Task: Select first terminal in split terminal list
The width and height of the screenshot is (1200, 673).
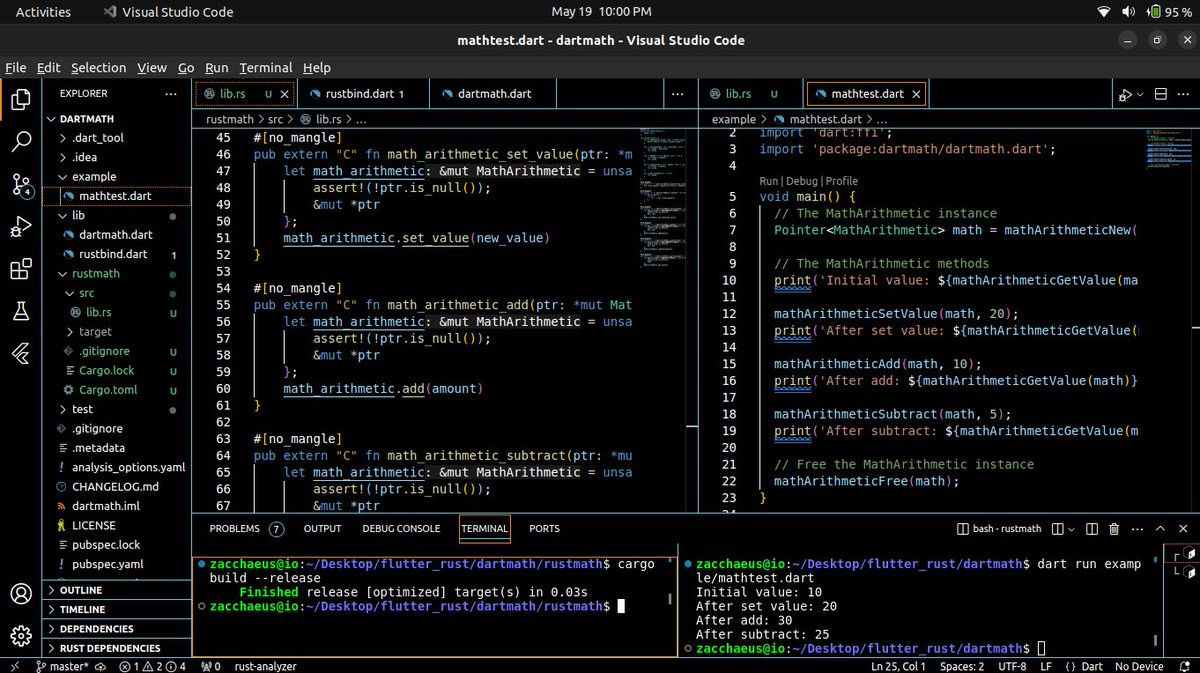Action: 1180,553
